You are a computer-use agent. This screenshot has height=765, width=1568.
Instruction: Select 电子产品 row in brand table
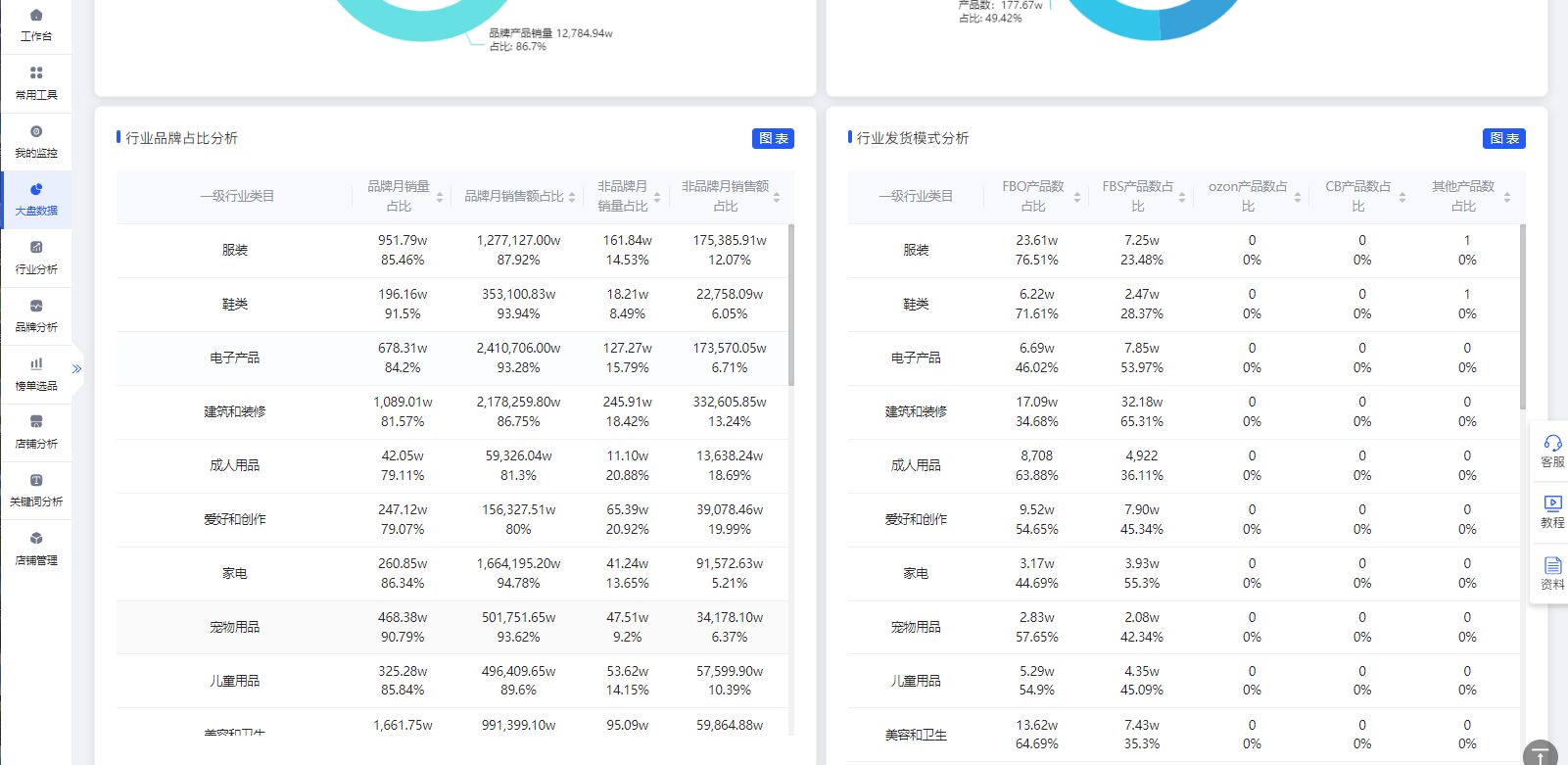click(x=452, y=358)
